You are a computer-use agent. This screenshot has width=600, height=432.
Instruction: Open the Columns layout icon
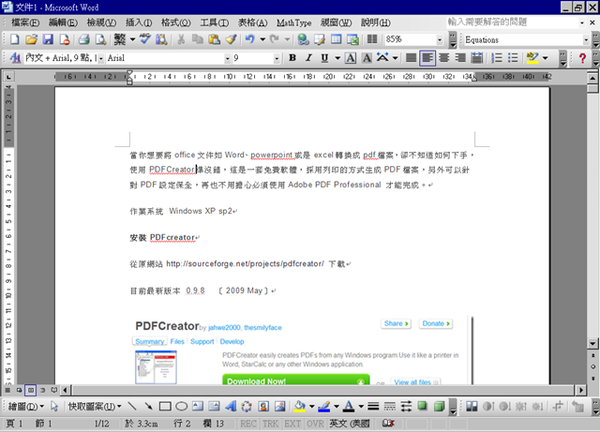372,39
